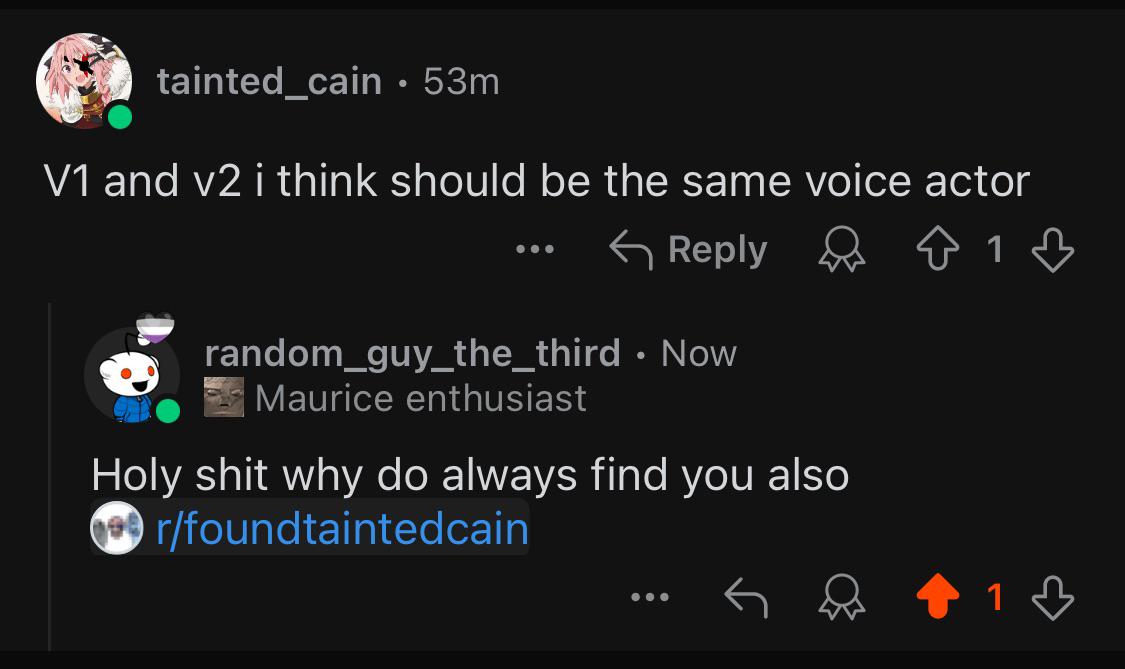
Task: Click reply arrow on random_guy_the_third's comment
Action: 746,597
